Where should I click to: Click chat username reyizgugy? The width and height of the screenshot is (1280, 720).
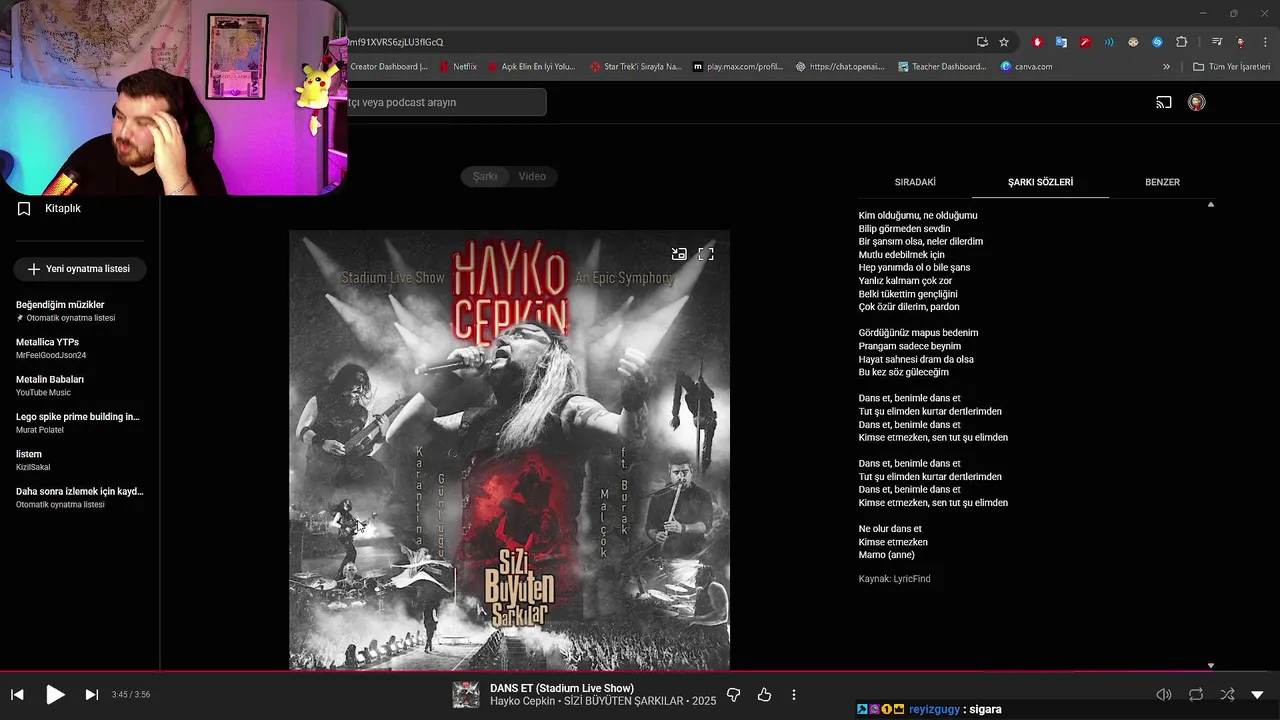point(934,709)
